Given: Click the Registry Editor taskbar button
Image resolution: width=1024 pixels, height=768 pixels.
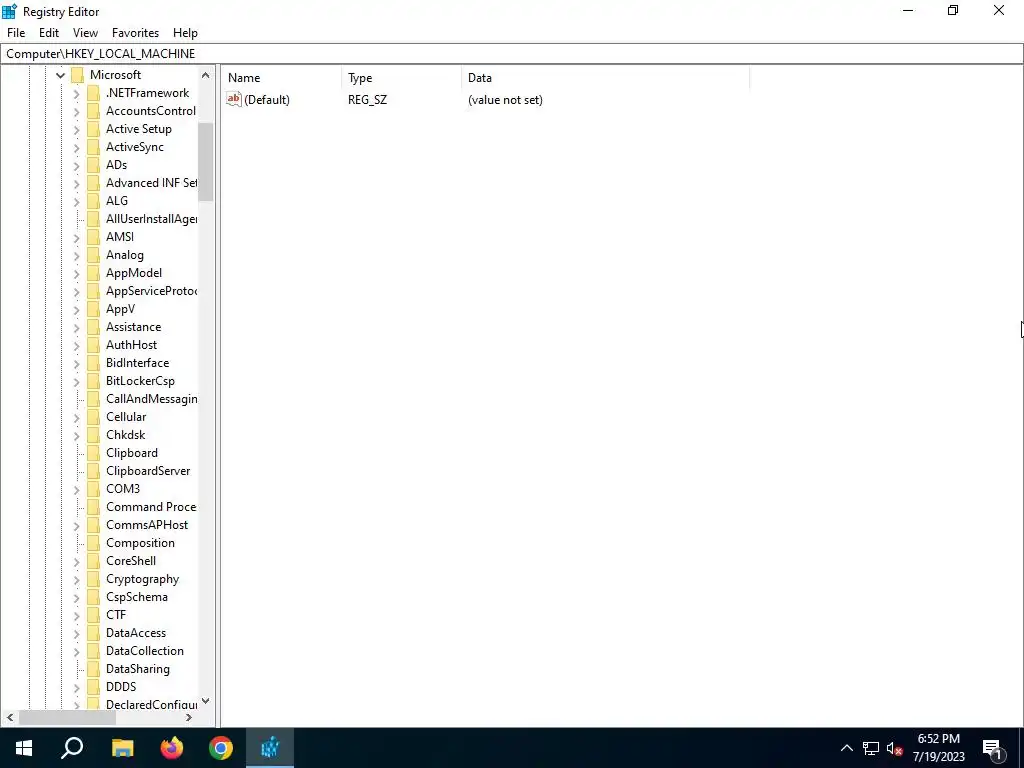Looking at the screenshot, I should point(270,748).
